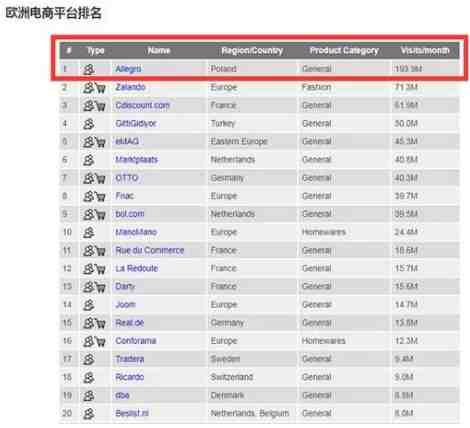
Task: Click the marketplace icon in GittiGidiyor row
Action: pos(89,124)
